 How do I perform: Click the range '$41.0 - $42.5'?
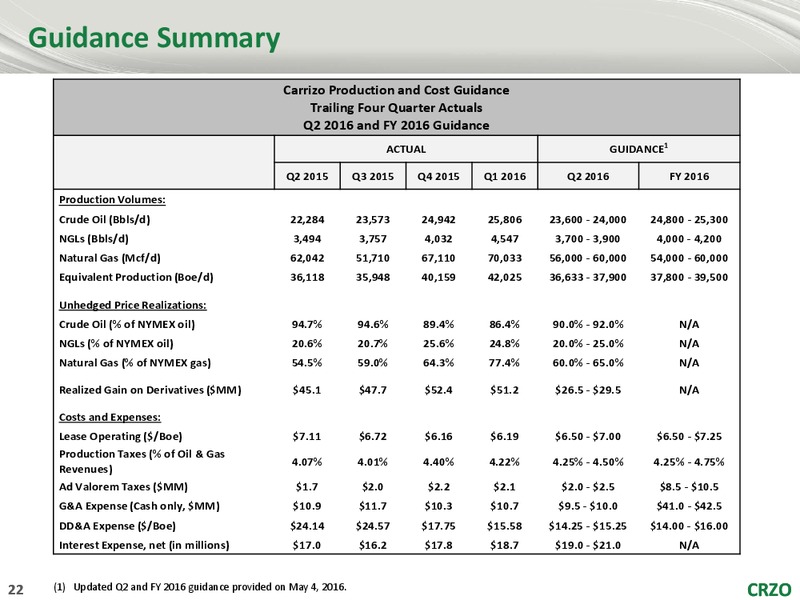[x=689, y=507]
